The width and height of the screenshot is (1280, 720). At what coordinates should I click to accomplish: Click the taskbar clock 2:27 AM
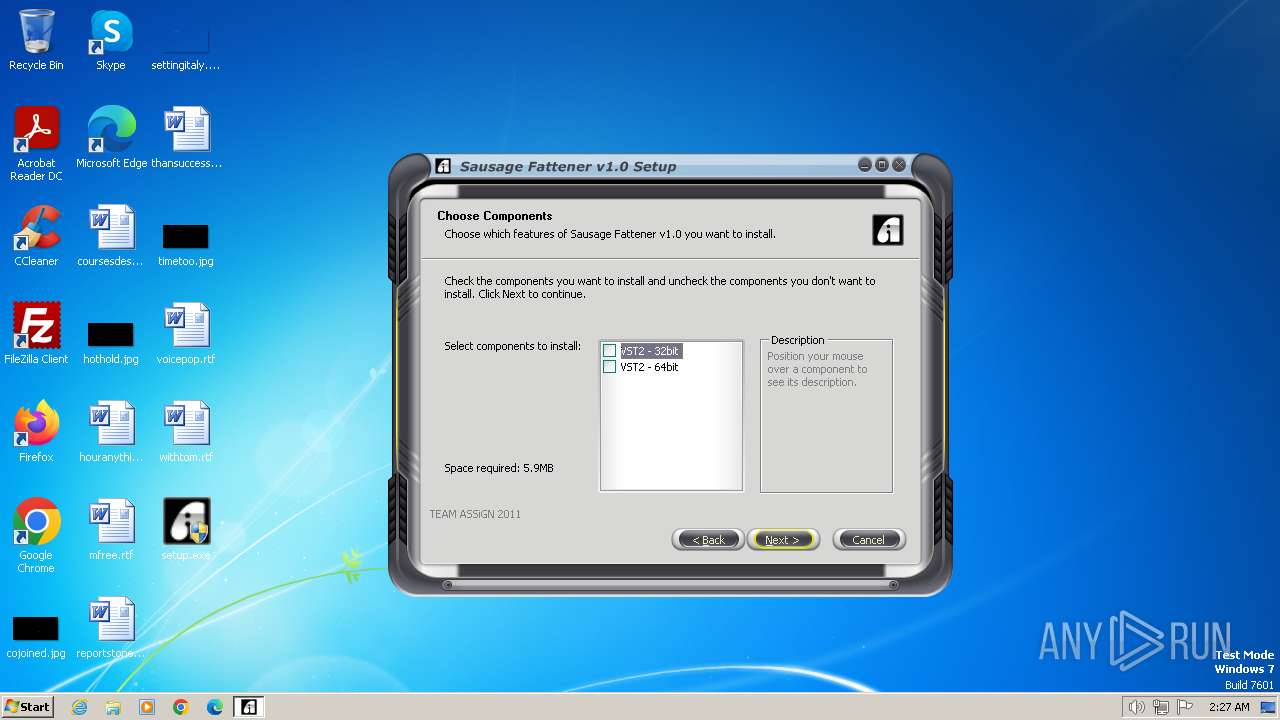1229,707
